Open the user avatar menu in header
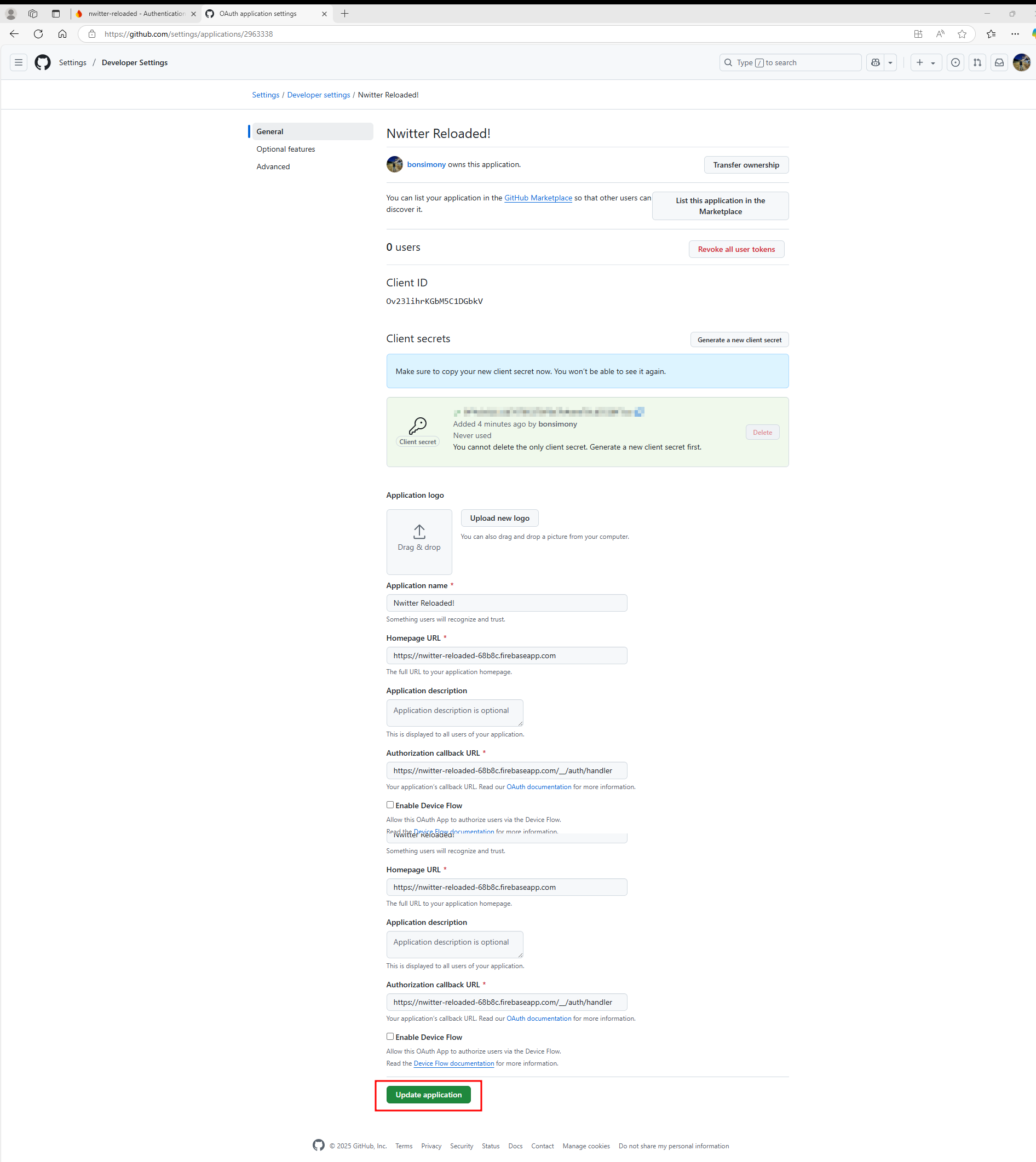 (x=1022, y=62)
